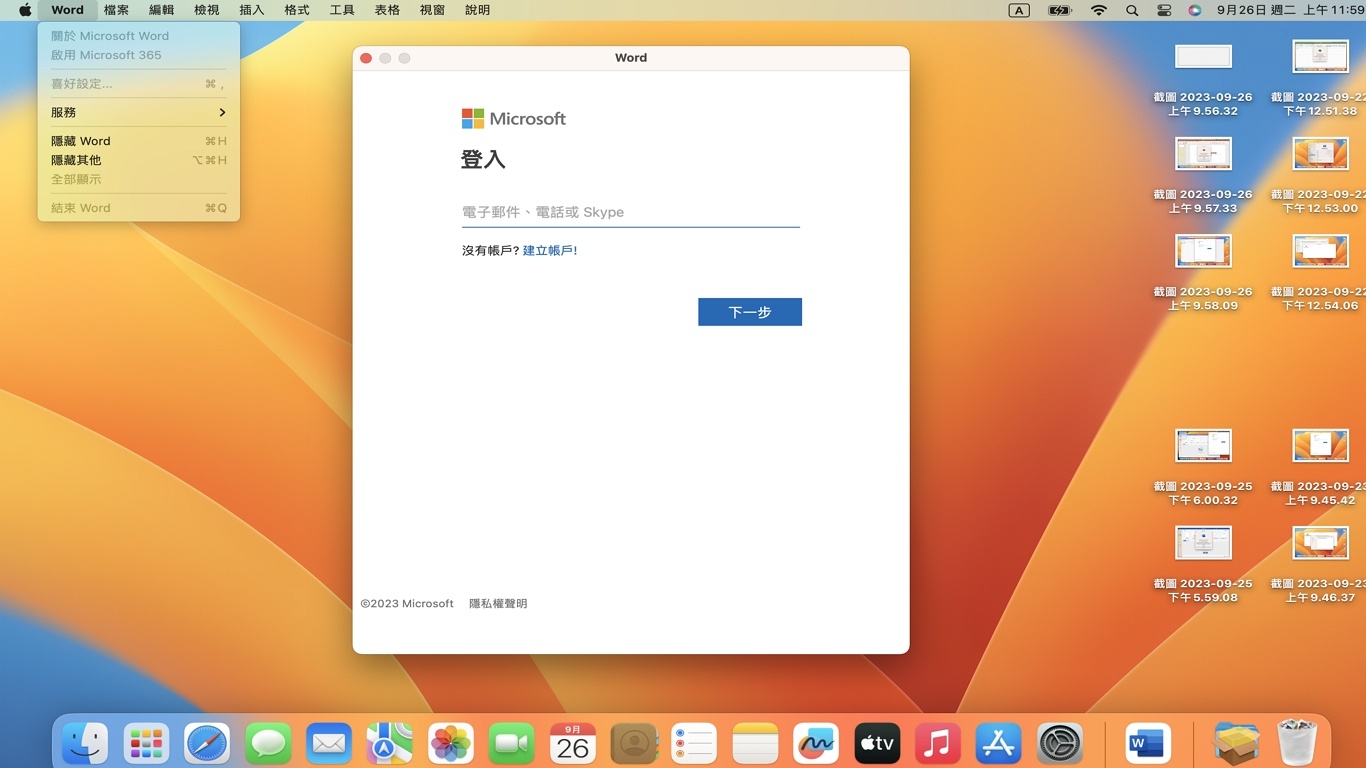Expand the 服務 submenu

pos(139,112)
